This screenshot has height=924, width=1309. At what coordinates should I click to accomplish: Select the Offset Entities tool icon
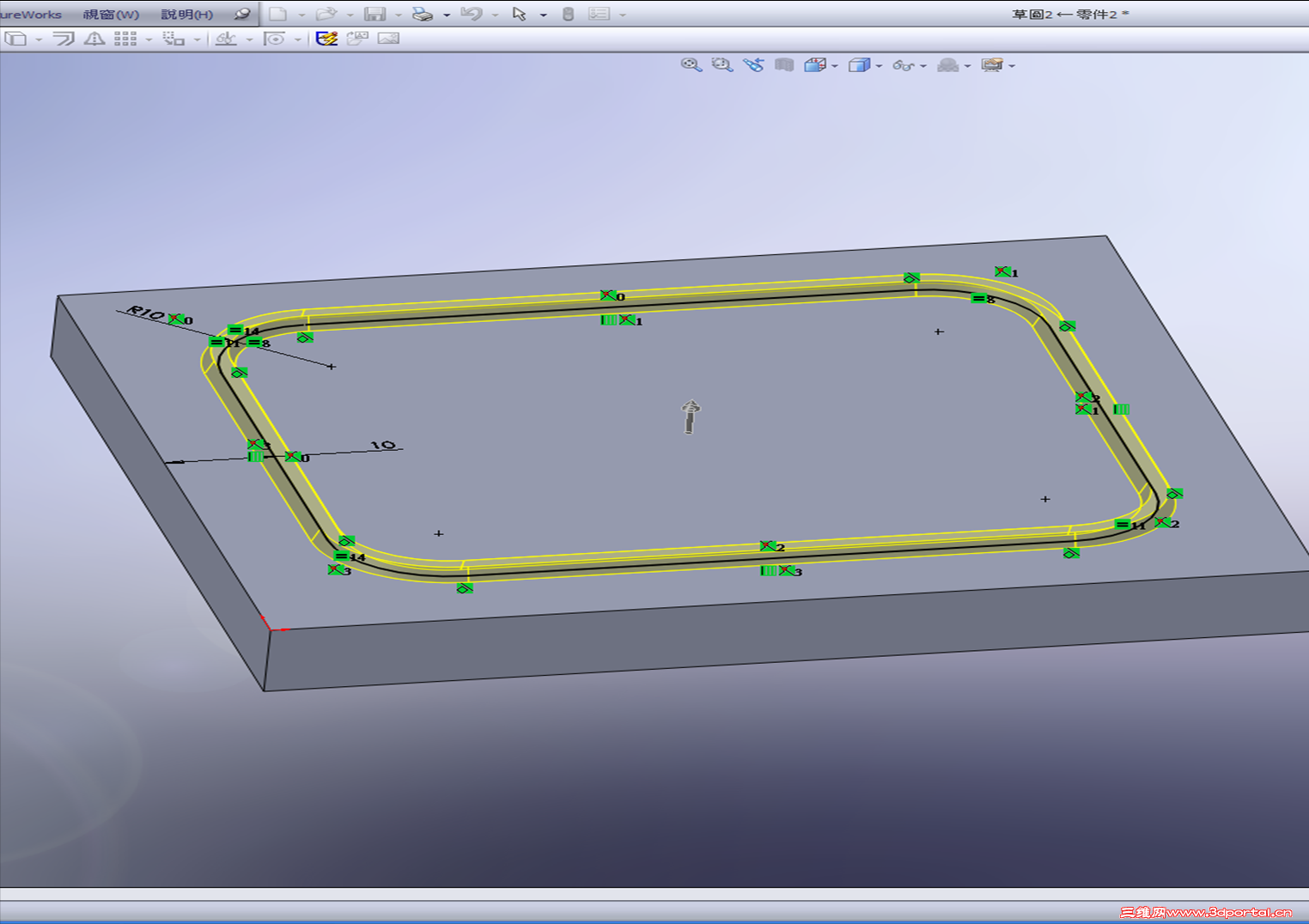(64, 39)
